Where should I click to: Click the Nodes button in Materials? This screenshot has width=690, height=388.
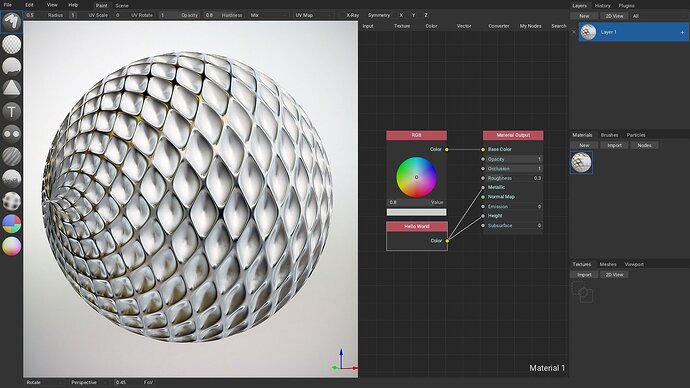(644, 145)
